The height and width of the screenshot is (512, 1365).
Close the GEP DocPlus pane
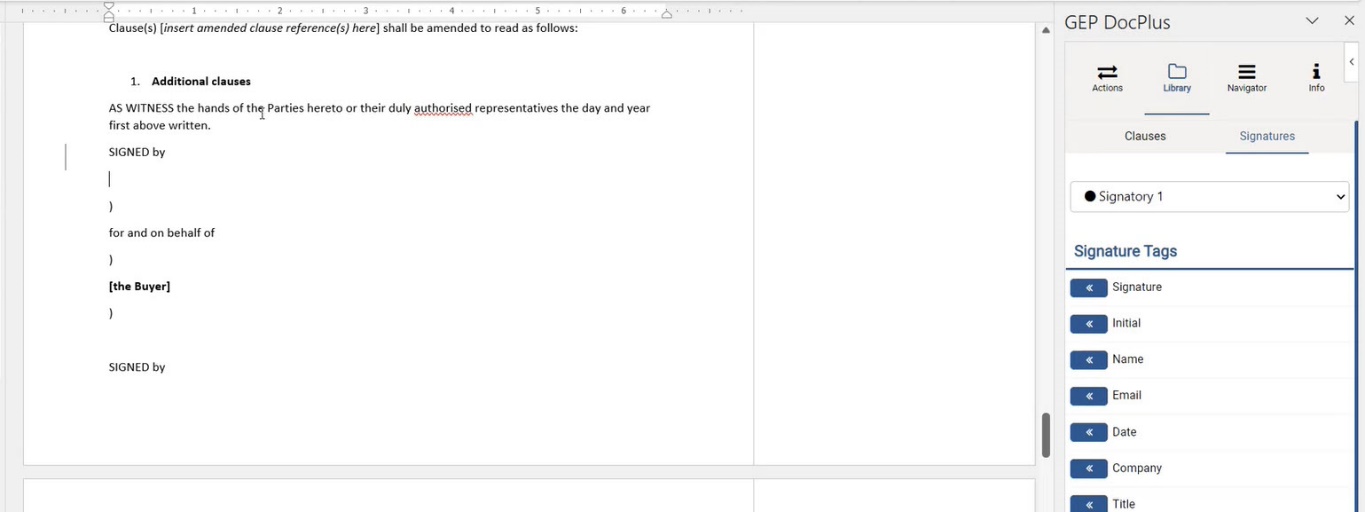(x=1348, y=21)
